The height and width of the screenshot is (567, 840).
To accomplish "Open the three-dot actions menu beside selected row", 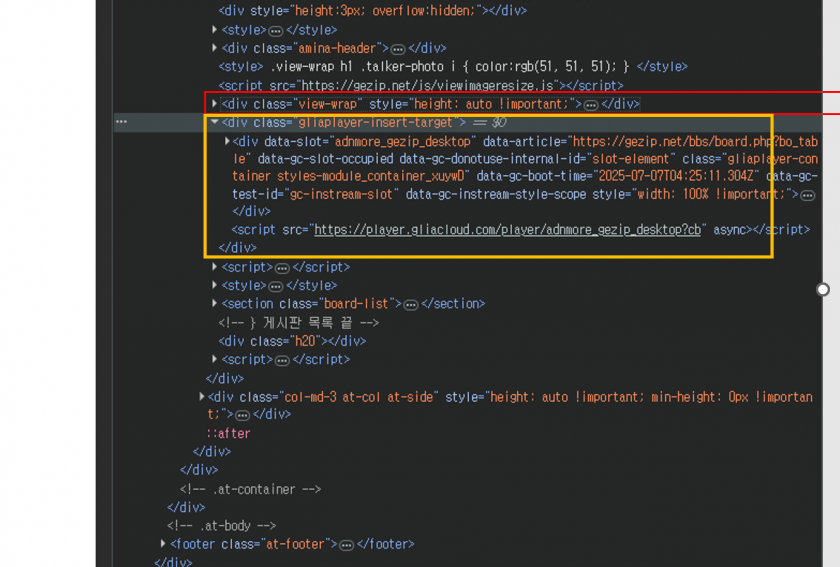I will point(122,122).
